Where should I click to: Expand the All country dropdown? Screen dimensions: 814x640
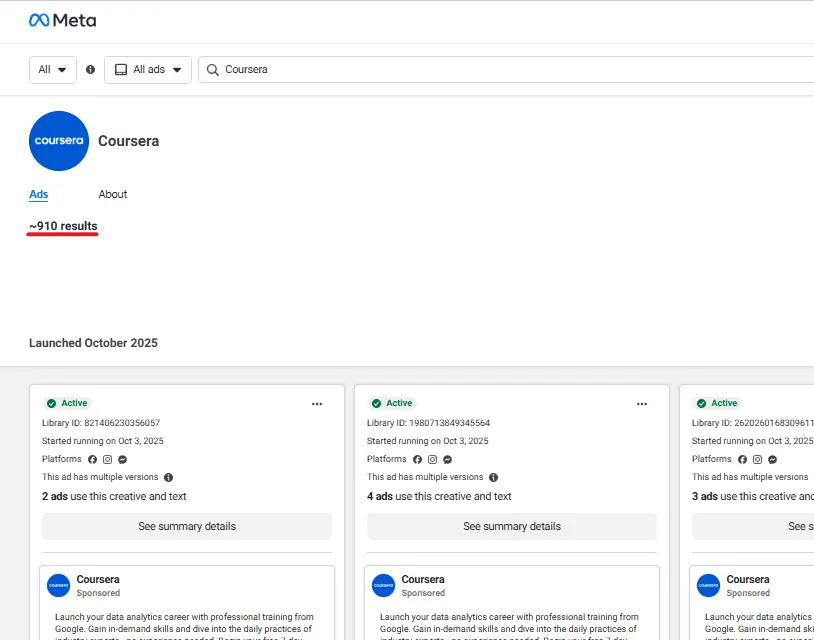click(x=52, y=70)
